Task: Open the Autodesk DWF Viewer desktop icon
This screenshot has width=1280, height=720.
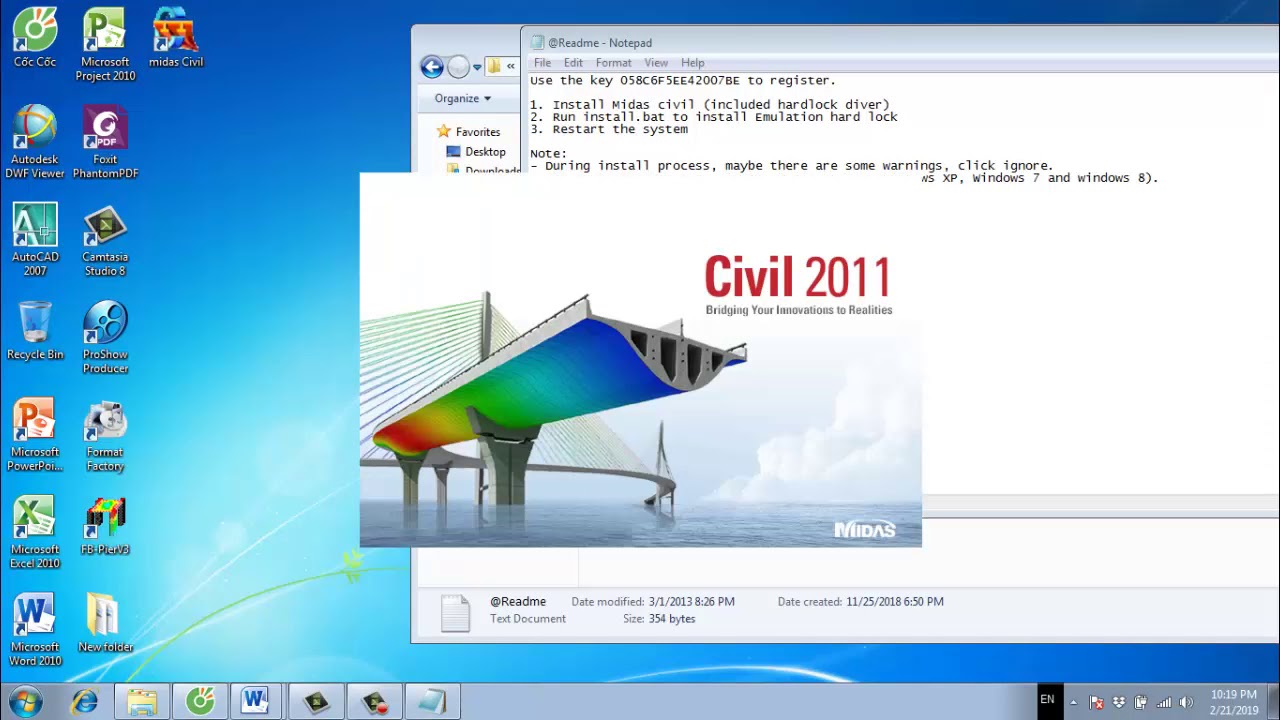Action: 35,142
